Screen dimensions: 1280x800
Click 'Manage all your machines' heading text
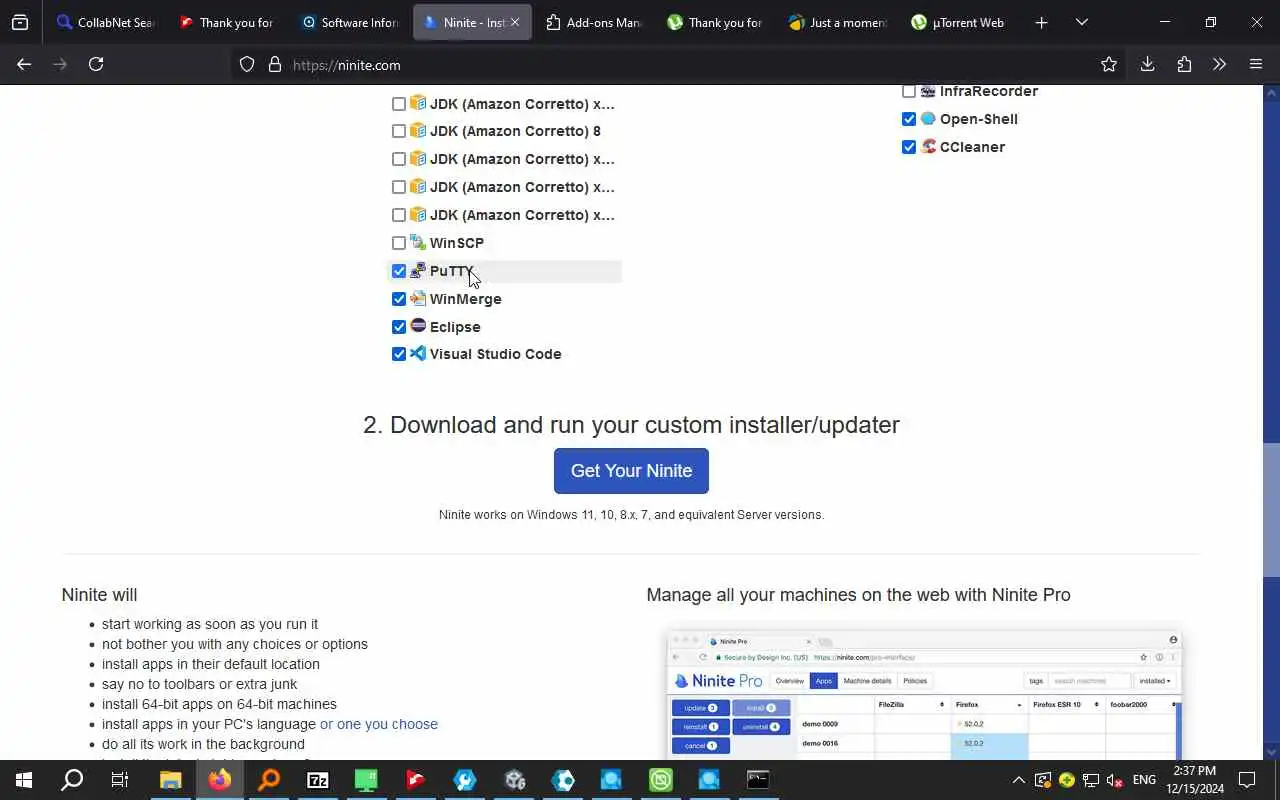click(x=858, y=595)
